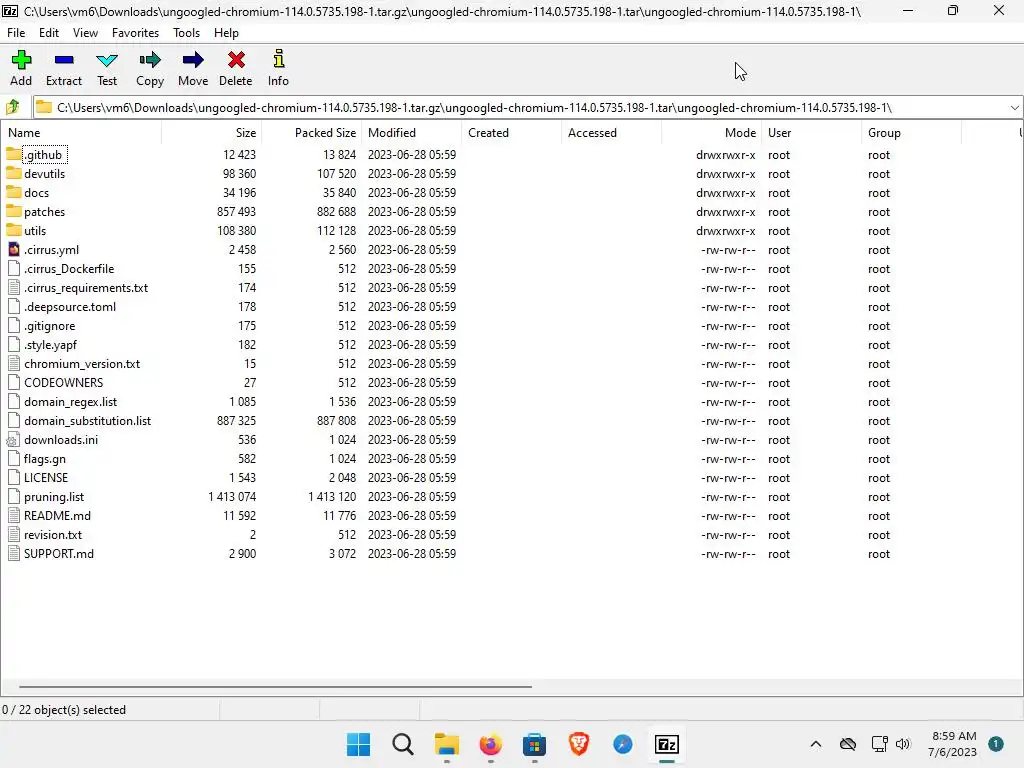The image size is (1024, 768).
Task: Launch Firefox from the taskbar
Action: (490, 744)
